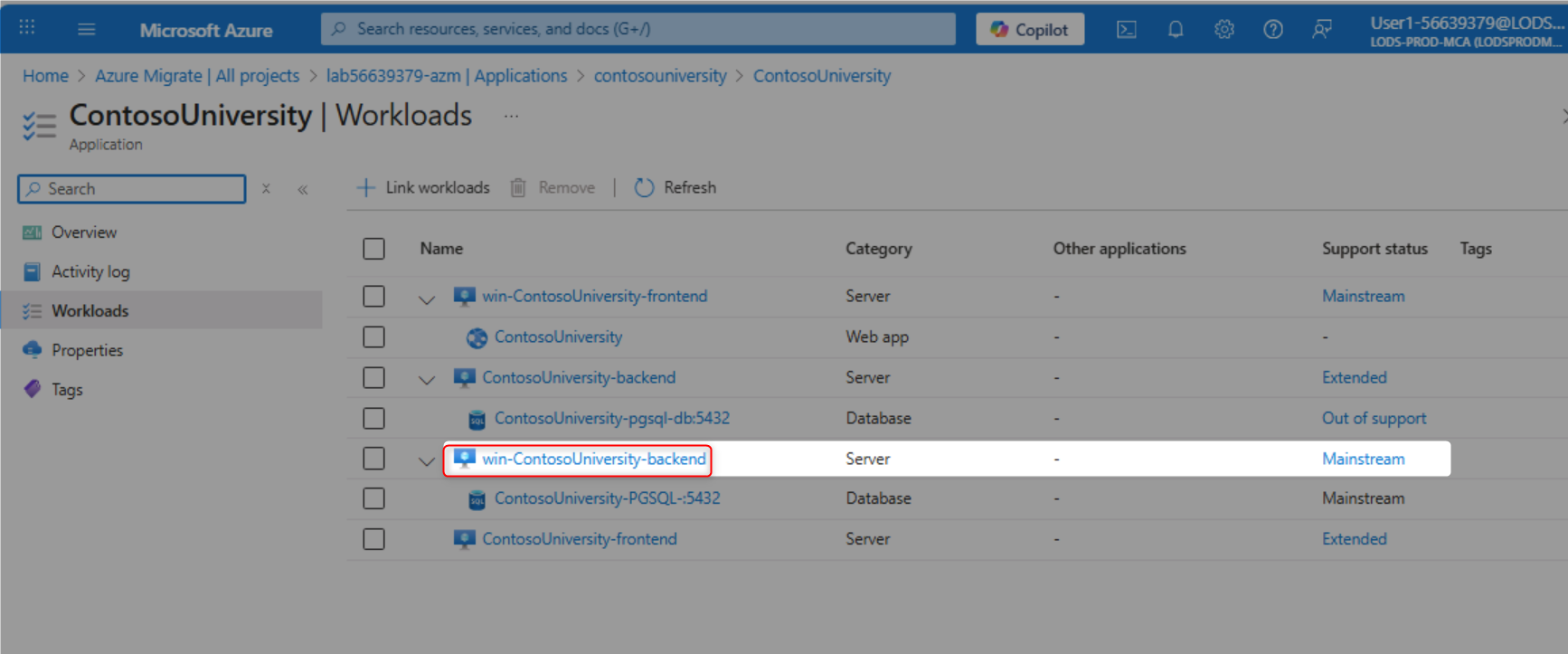Open the Azure portal apps grid icon
The width and height of the screenshot is (1568, 654).
coord(27,28)
